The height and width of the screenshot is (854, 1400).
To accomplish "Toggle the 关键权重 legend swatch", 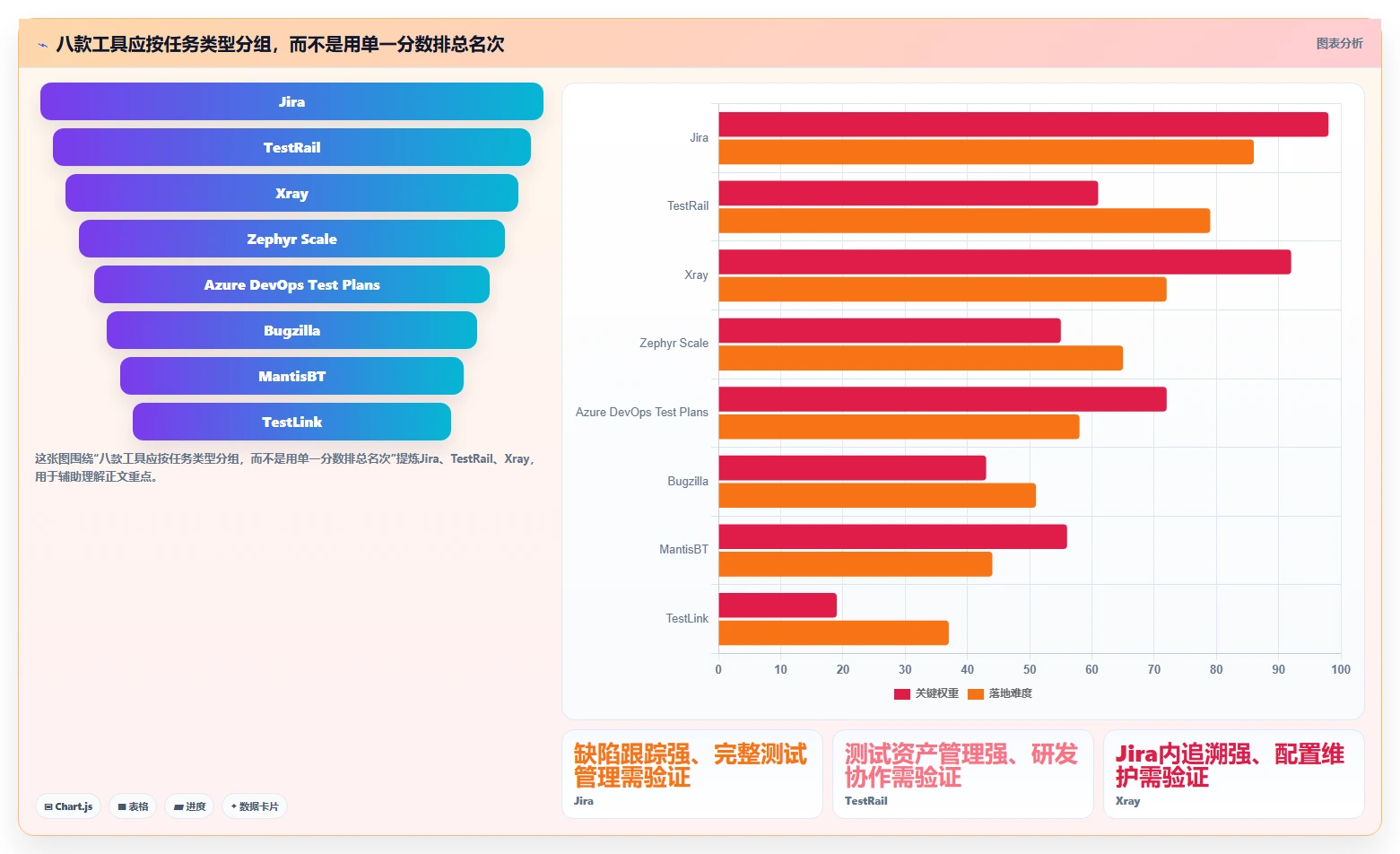I will click(x=902, y=693).
